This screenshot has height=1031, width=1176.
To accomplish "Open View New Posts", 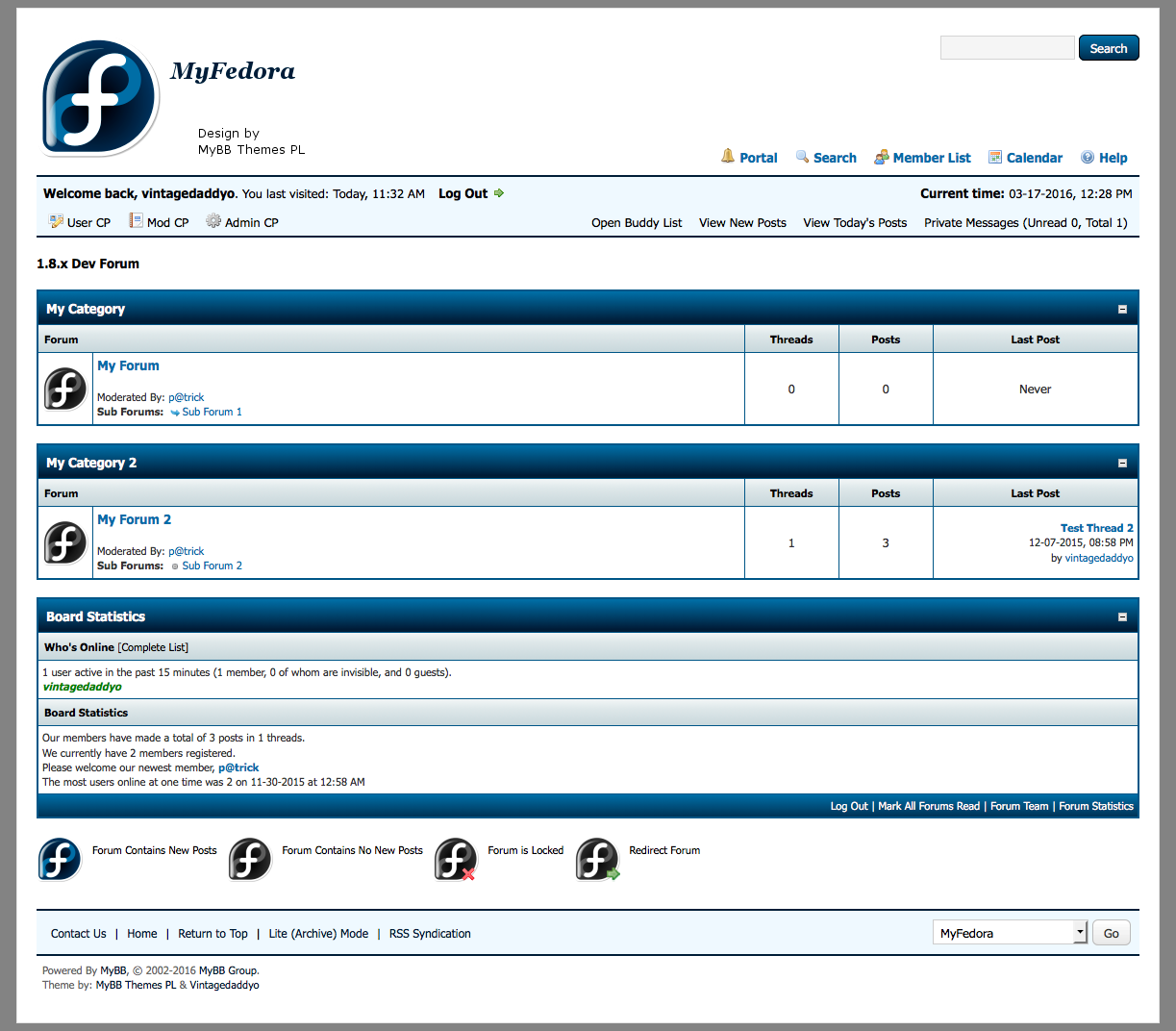I will point(742,223).
